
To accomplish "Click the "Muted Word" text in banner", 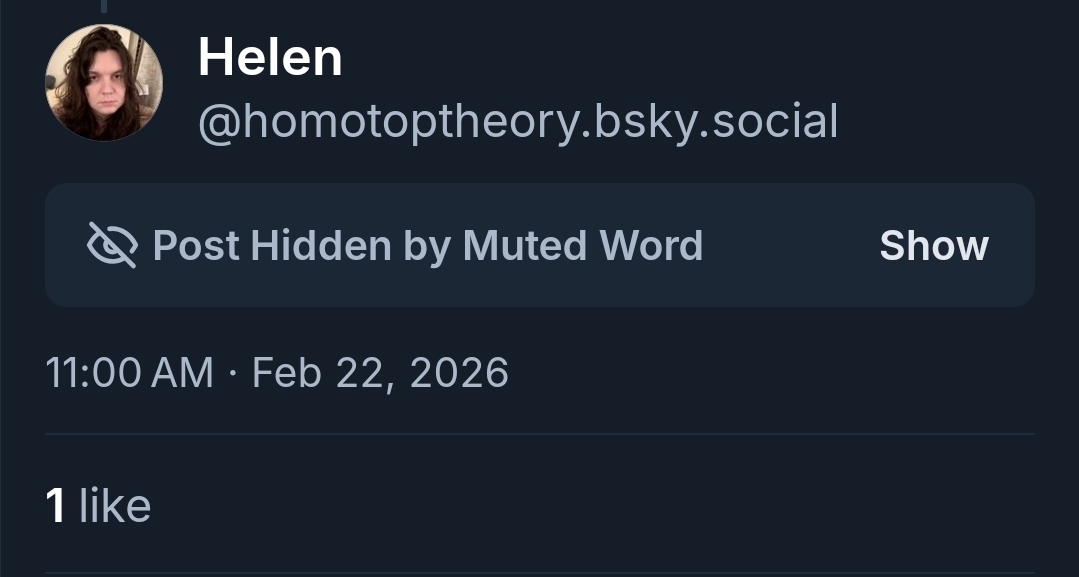I will click(583, 245).
